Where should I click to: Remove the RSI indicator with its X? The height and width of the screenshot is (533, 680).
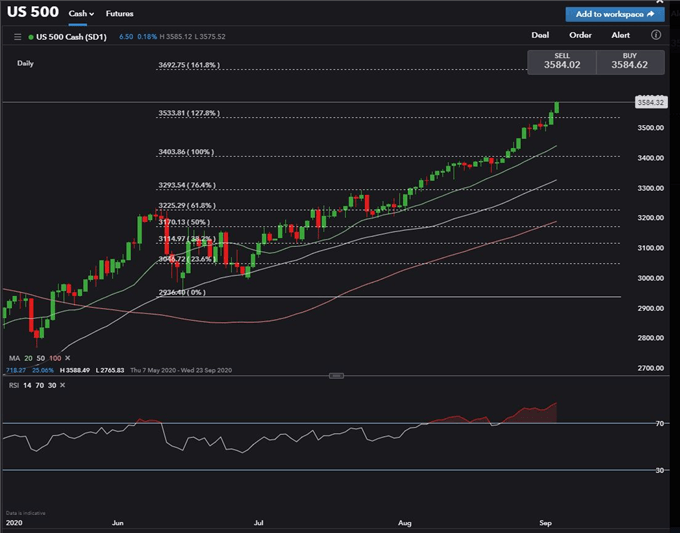tap(62, 385)
